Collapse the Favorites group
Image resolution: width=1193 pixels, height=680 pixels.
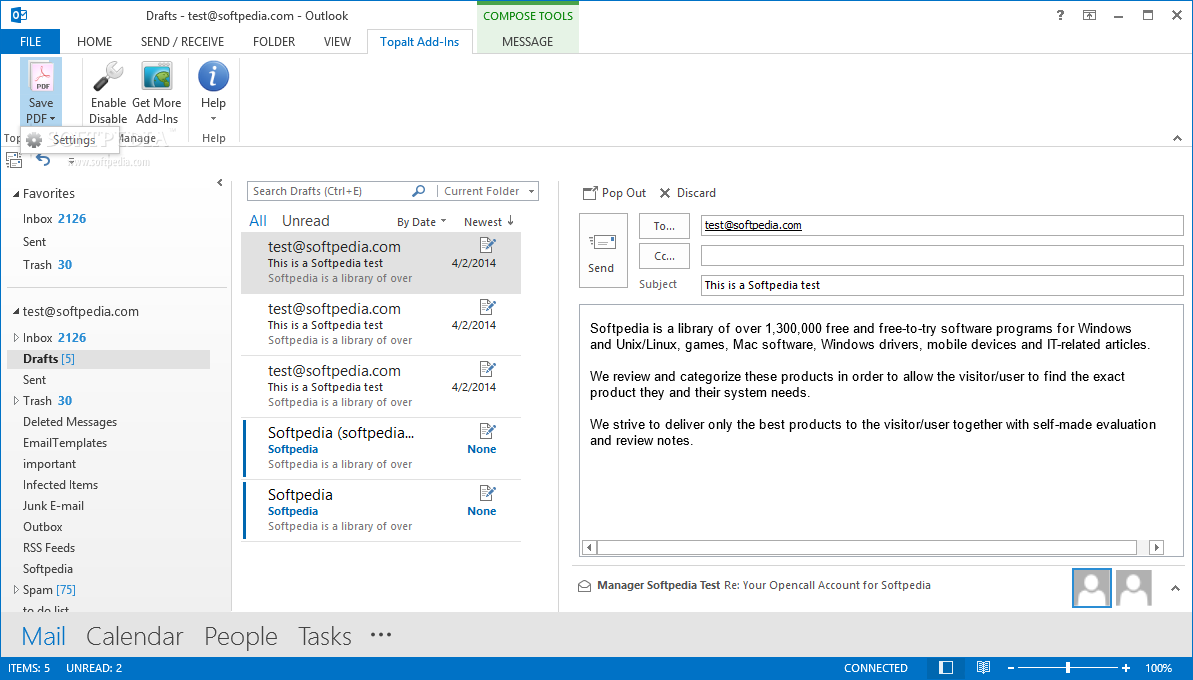(x=16, y=194)
